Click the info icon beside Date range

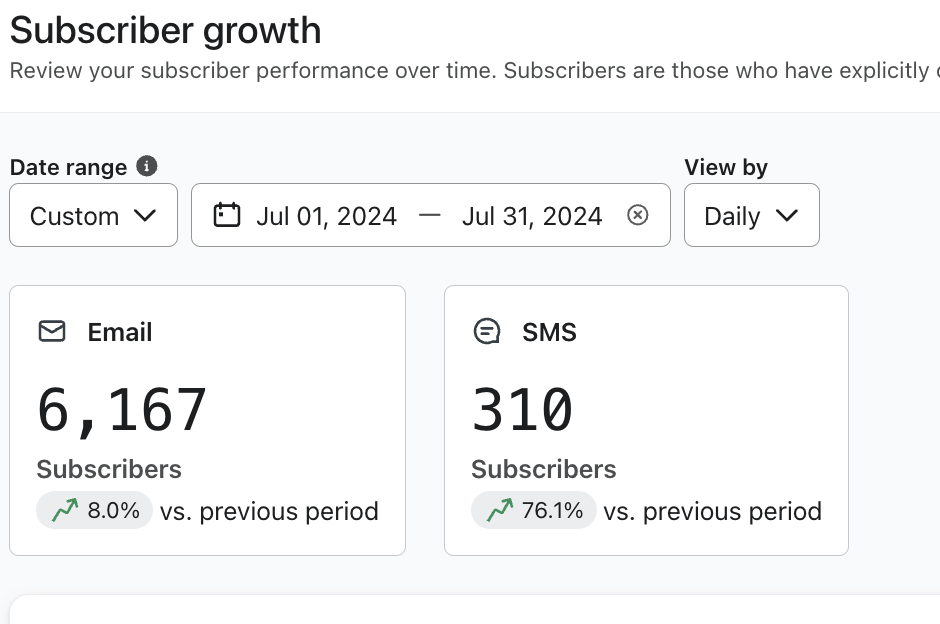point(147,166)
